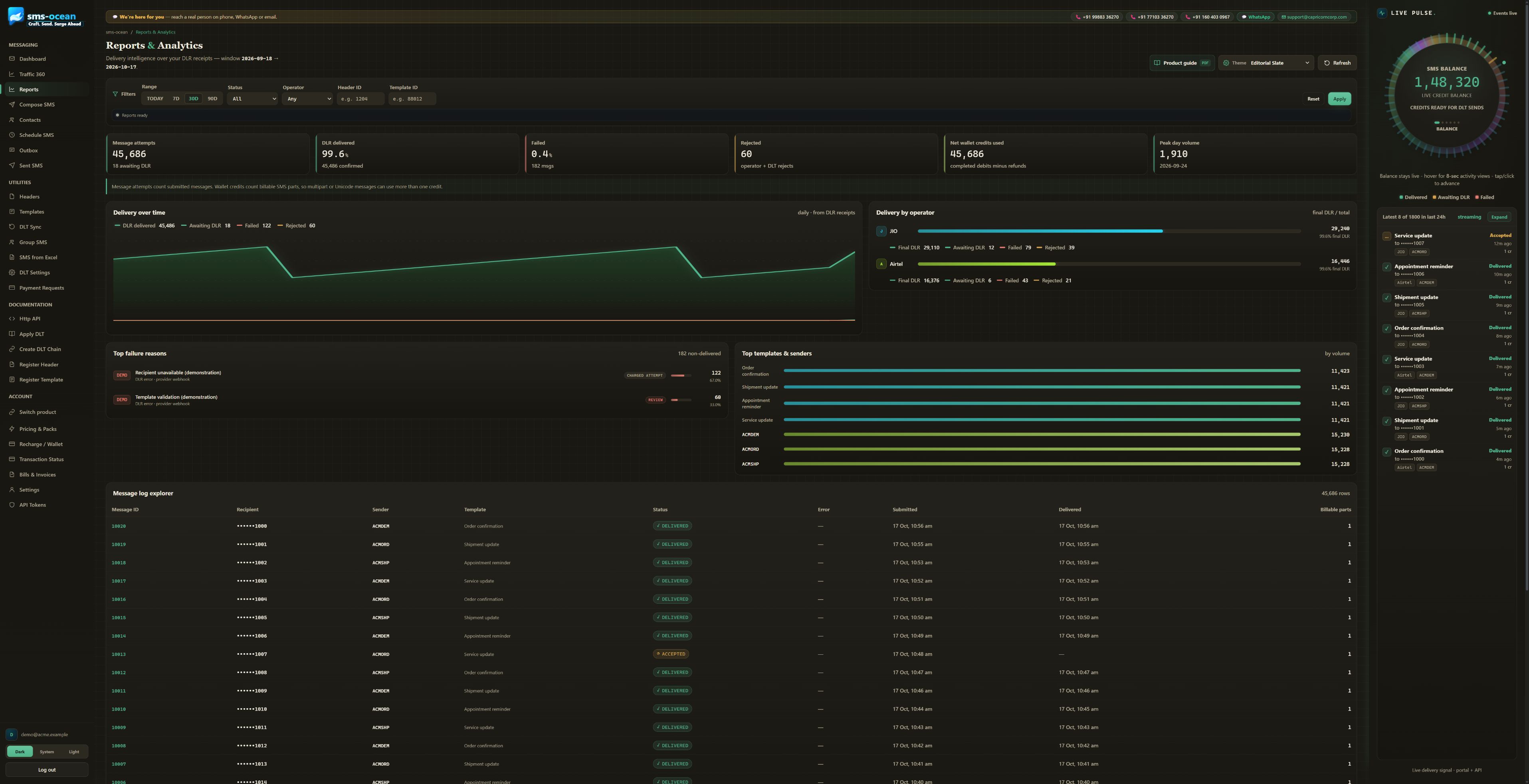Screen dimensions: 1529x784
Task: Click the Header ID input field
Action: click(361, 99)
